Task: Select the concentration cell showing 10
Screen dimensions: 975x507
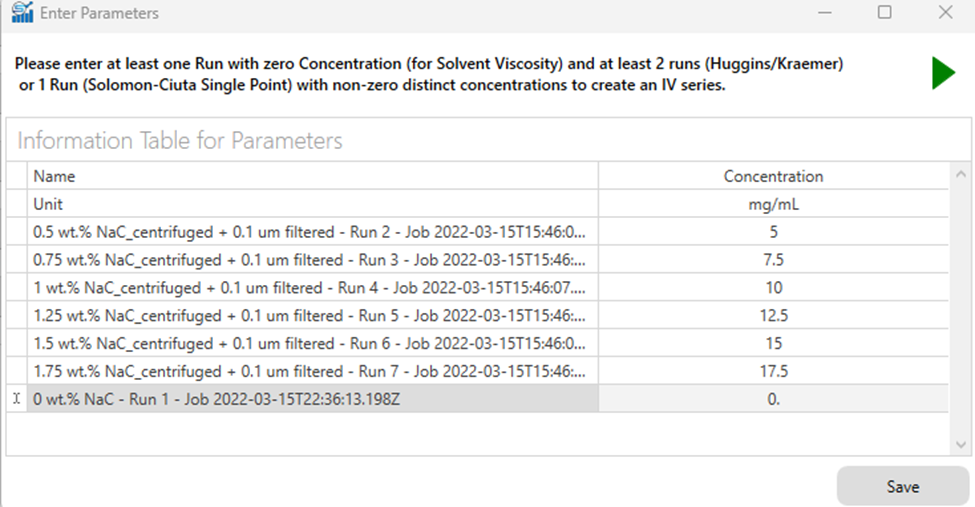Action: (773, 287)
